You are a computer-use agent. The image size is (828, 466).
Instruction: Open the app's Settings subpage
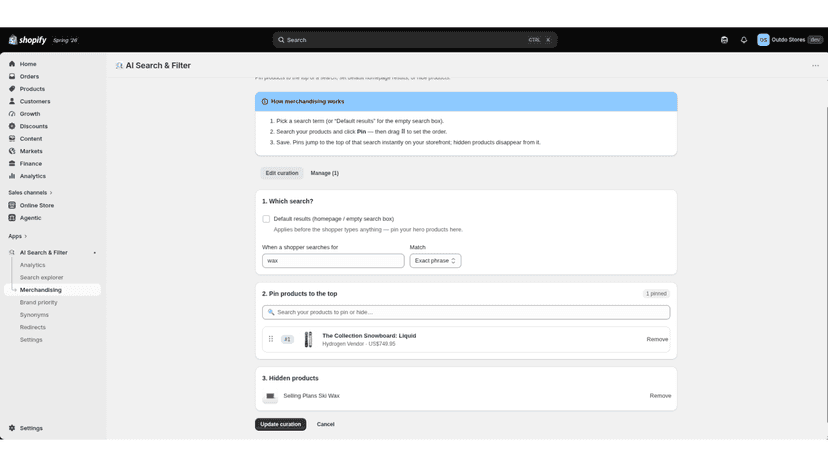click(x=31, y=340)
